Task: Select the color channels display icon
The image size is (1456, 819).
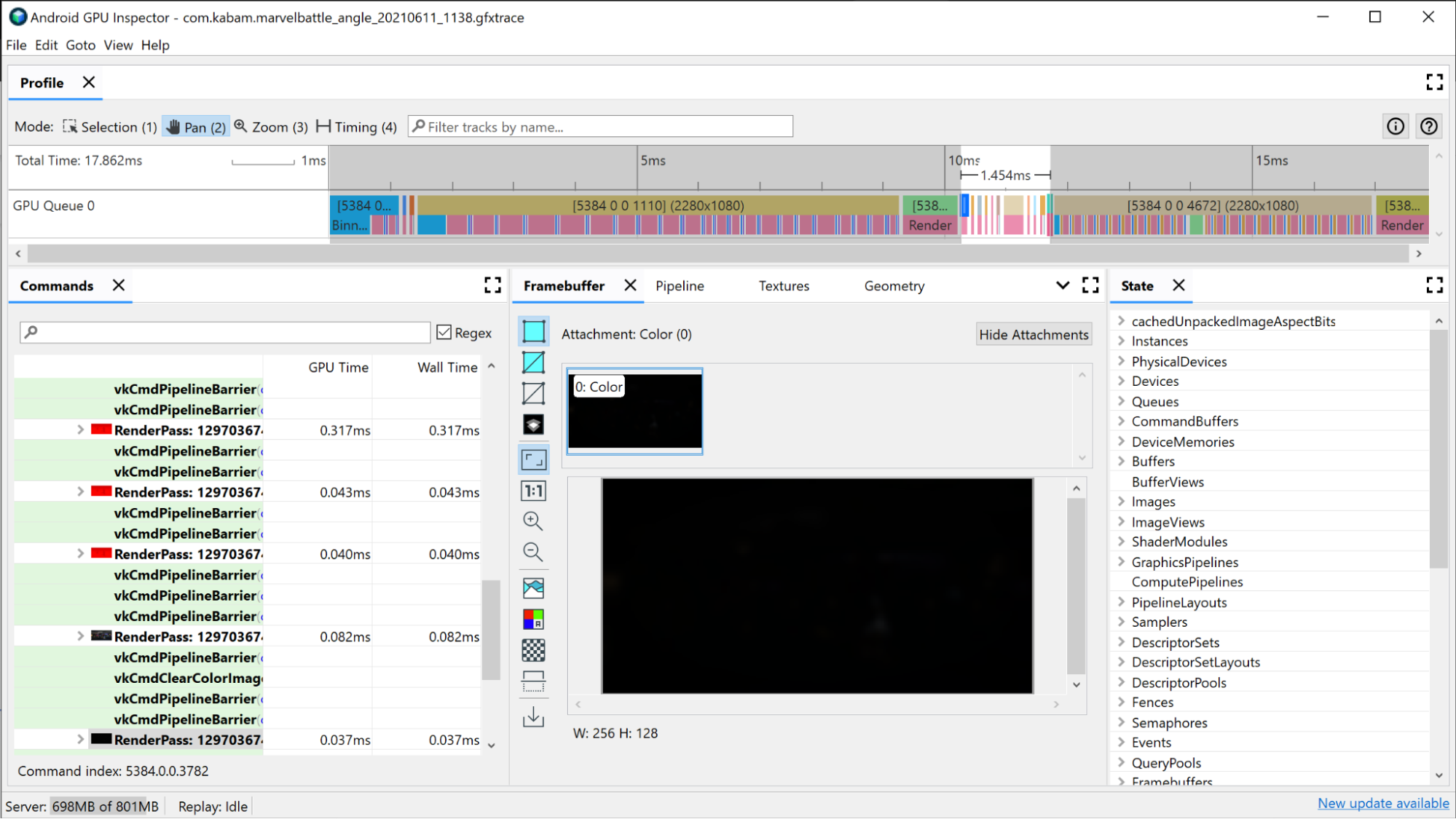Action: pos(534,619)
